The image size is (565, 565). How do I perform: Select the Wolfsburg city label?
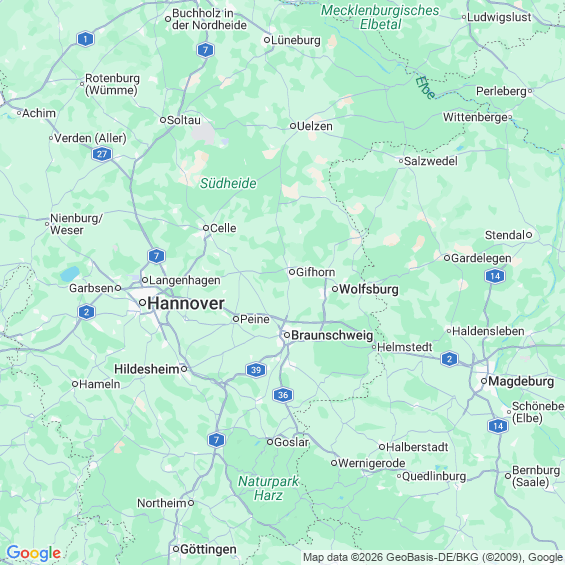coord(369,289)
